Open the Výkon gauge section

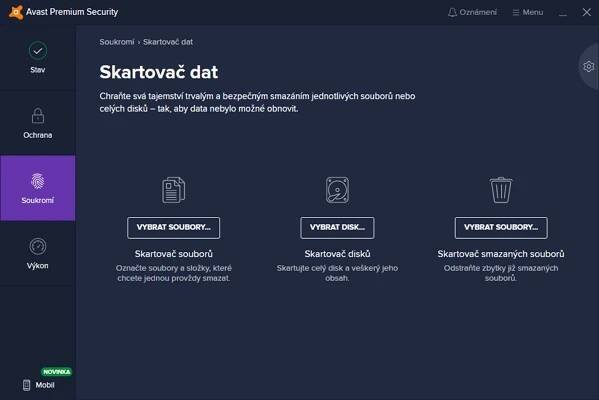pos(37,254)
